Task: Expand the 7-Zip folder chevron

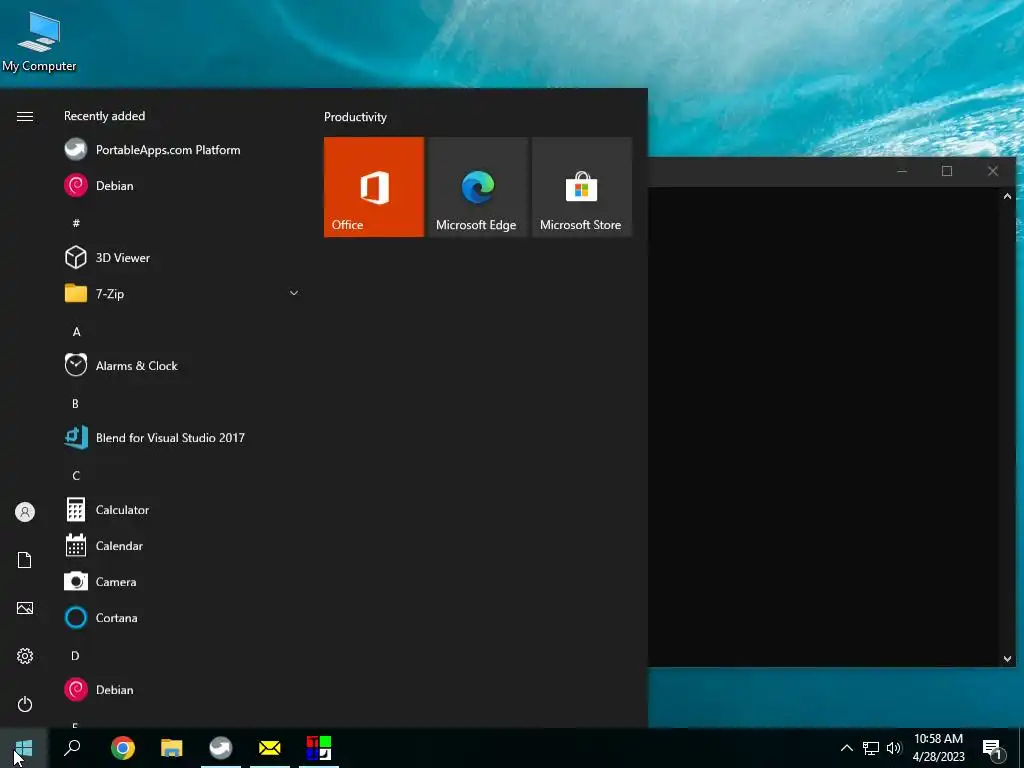Action: point(294,293)
